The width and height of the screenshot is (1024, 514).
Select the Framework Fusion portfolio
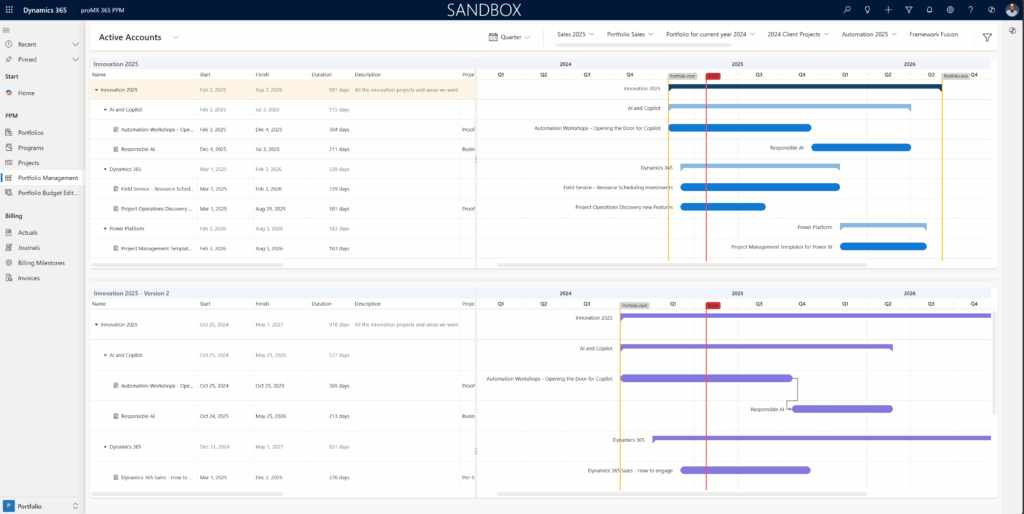pos(933,35)
